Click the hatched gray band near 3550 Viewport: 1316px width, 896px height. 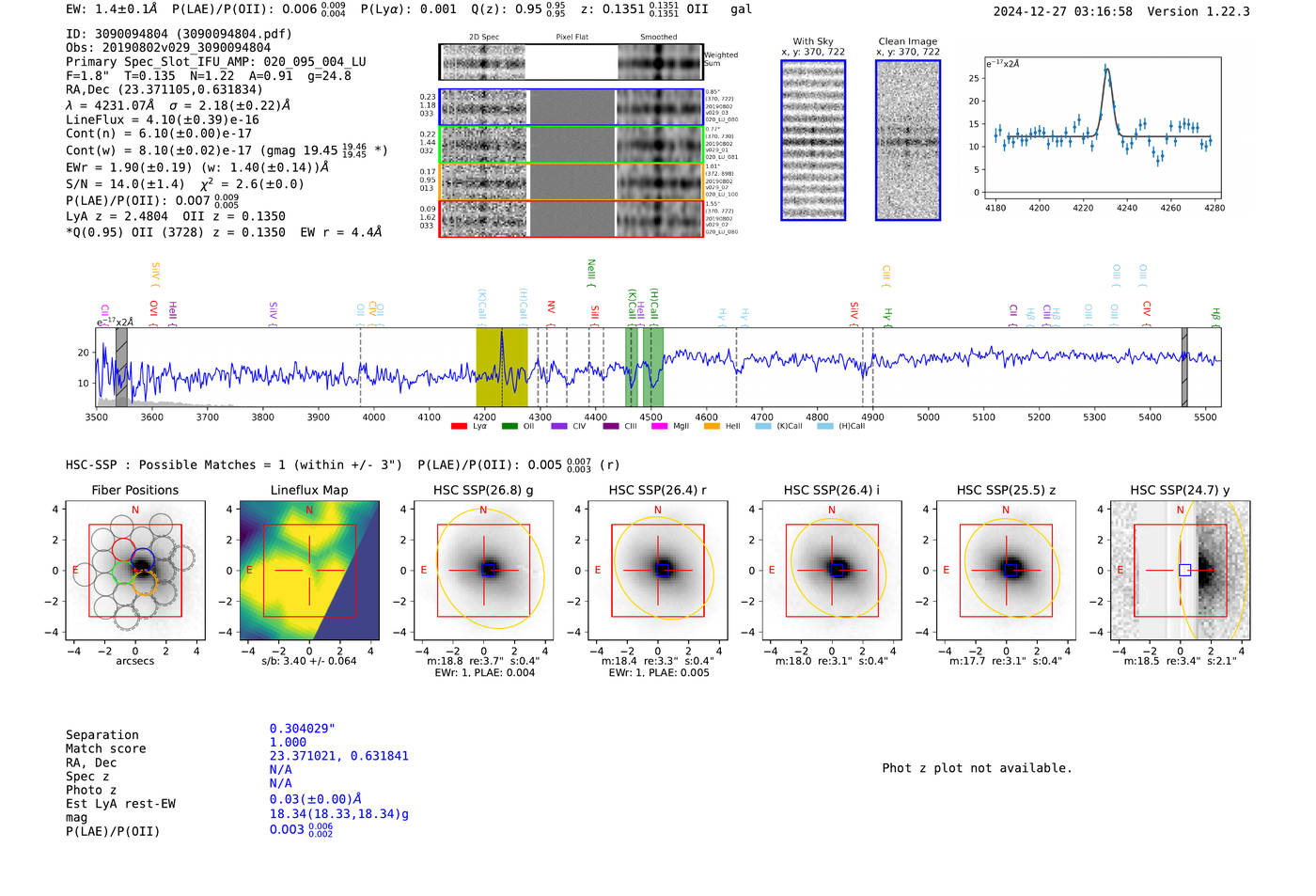pos(121,367)
